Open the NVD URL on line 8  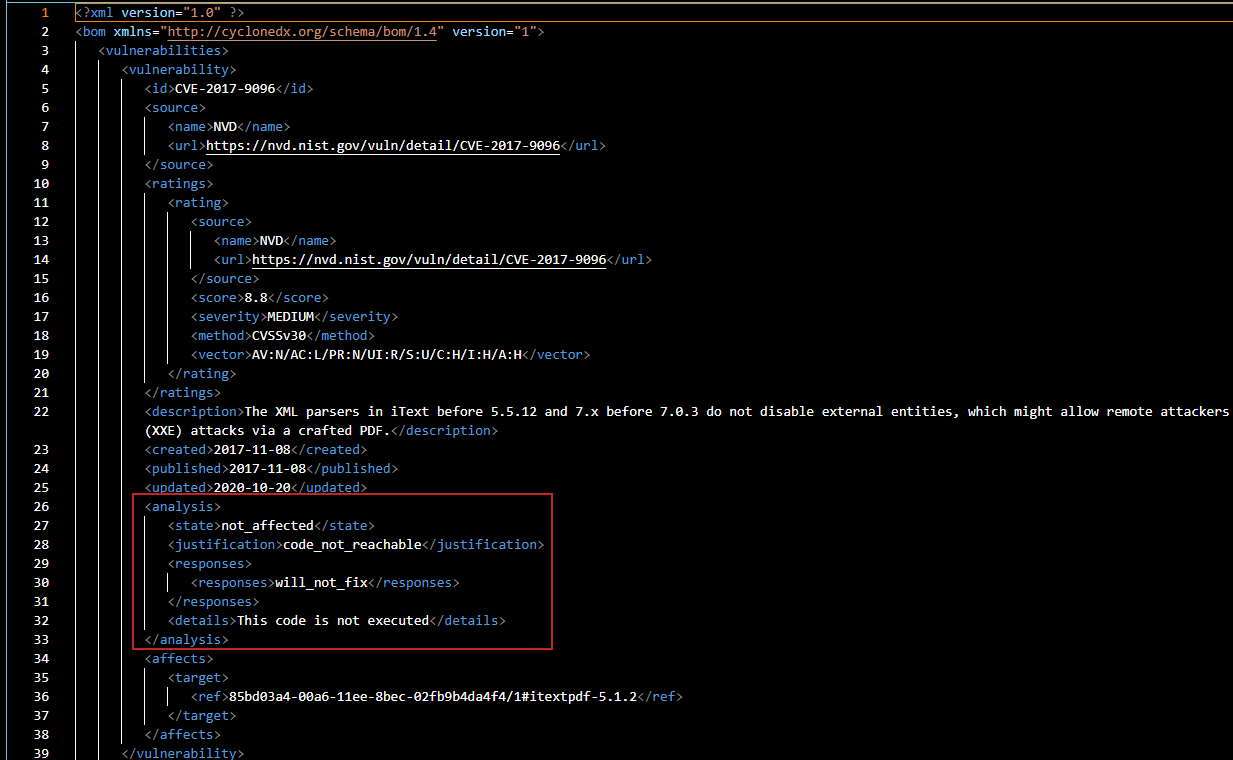point(382,145)
